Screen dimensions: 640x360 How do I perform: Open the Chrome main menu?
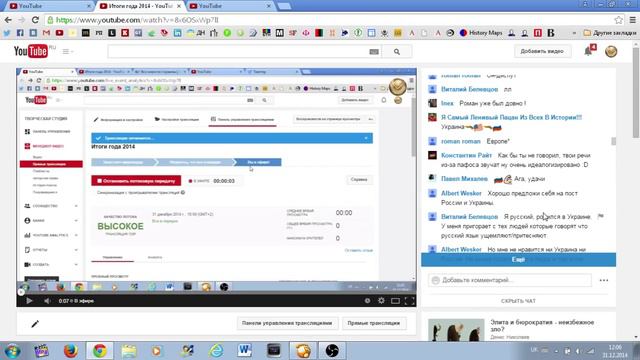tap(633, 20)
